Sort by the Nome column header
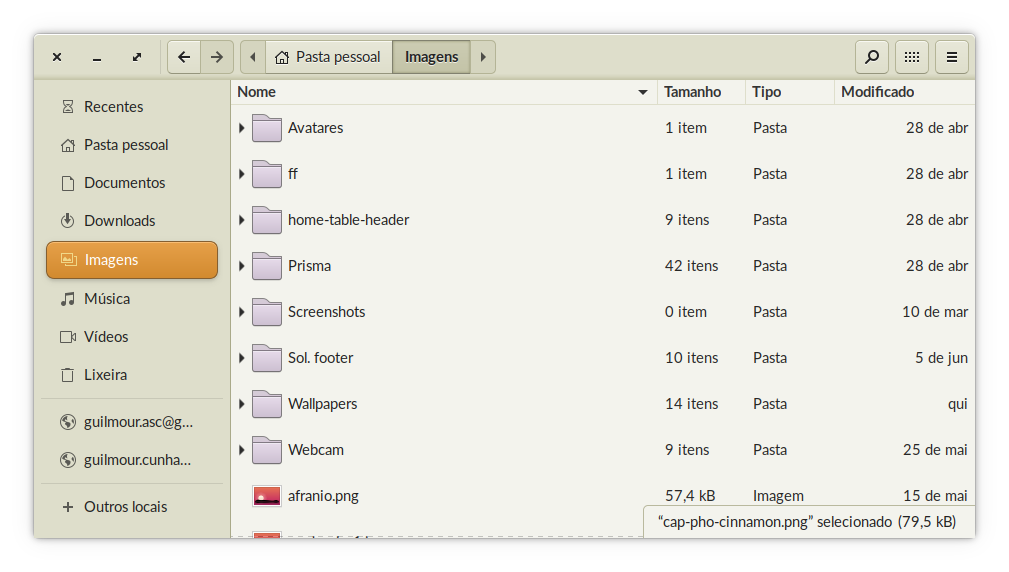 [443, 92]
